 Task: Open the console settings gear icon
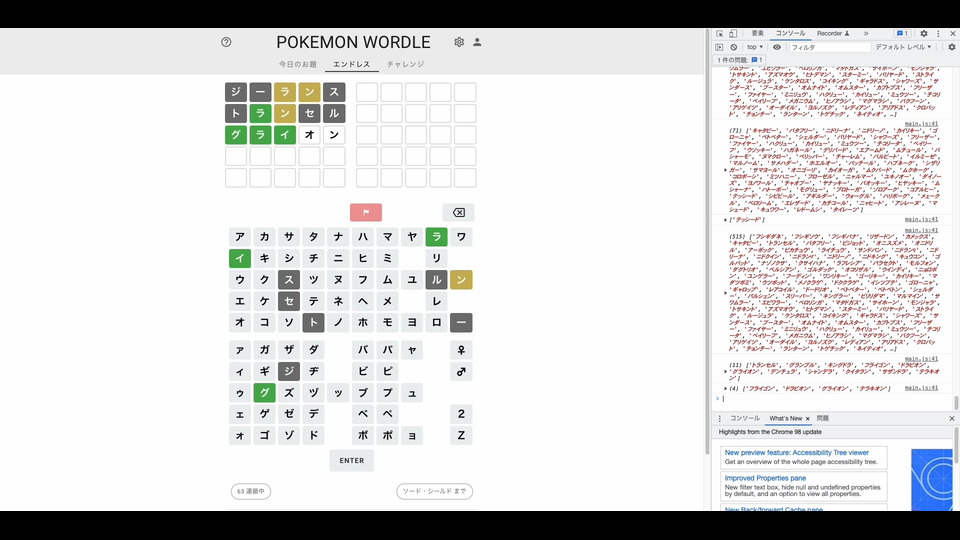pos(952,47)
